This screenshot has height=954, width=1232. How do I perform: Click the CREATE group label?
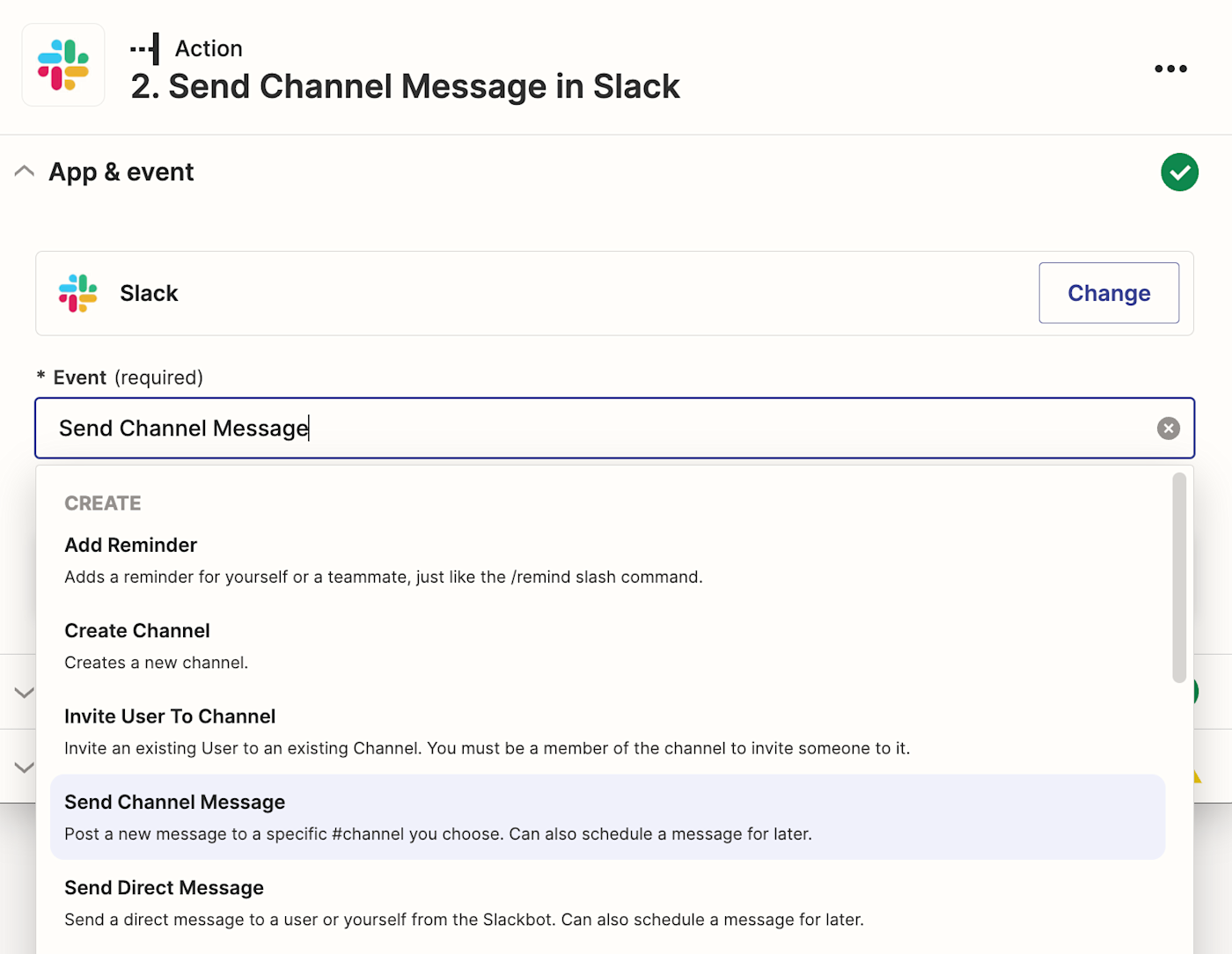[x=103, y=503]
